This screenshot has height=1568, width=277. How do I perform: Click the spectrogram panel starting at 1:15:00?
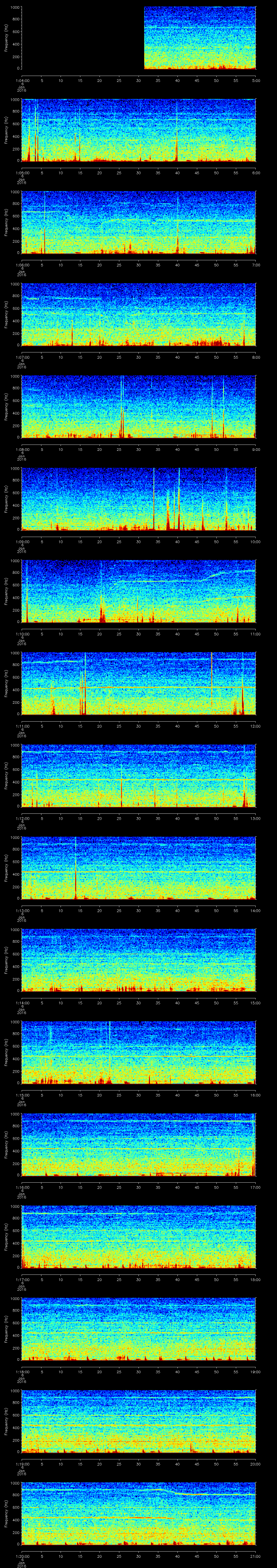coord(139,1052)
